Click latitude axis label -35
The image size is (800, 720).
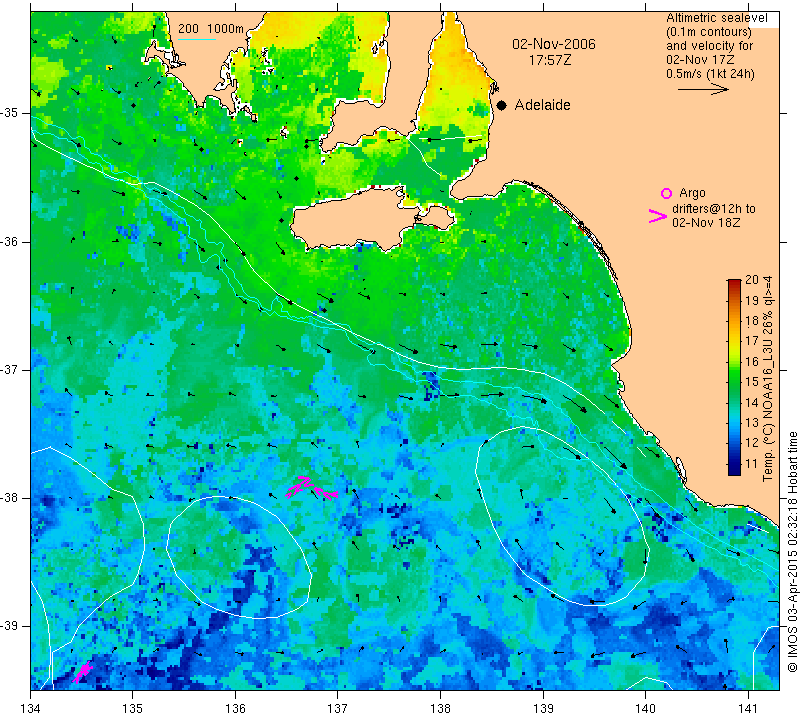point(10,113)
